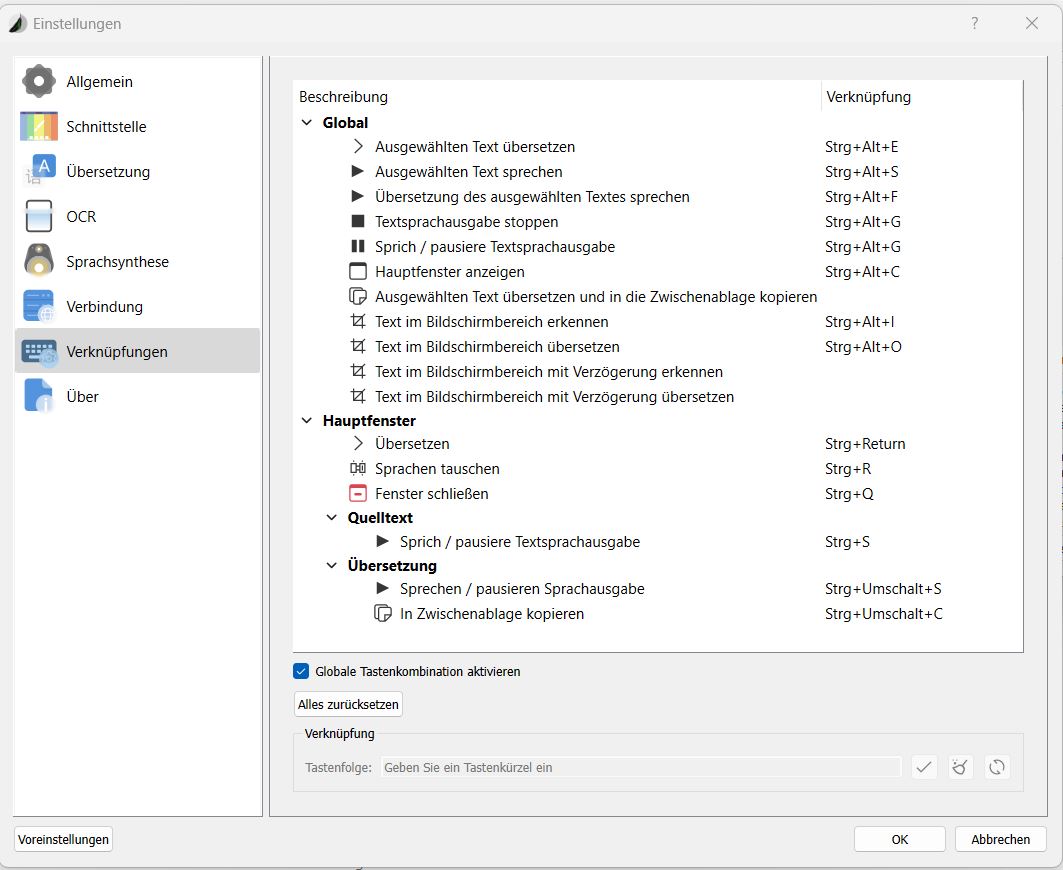Collapse the Hauptfenster group
The height and width of the screenshot is (870, 1063).
click(x=307, y=421)
